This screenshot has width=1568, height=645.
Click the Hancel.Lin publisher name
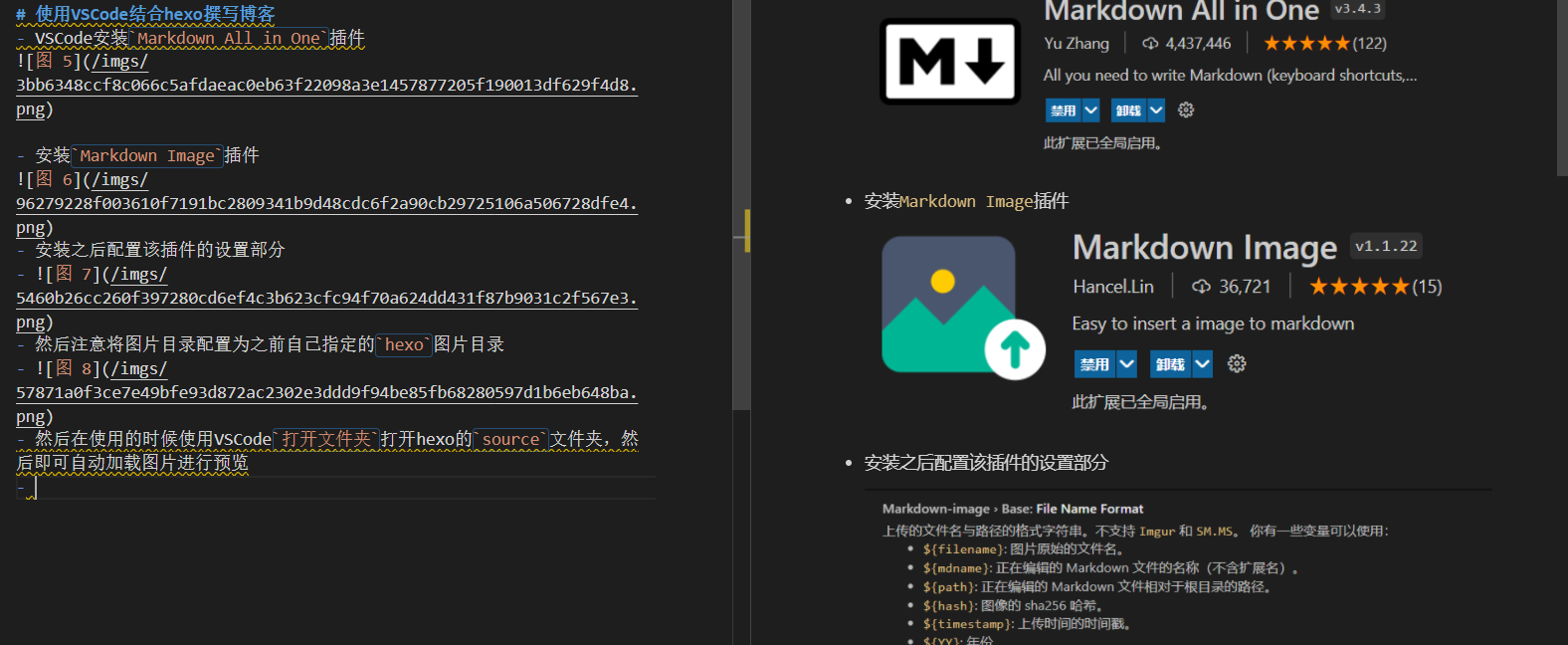coord(1113,288)
